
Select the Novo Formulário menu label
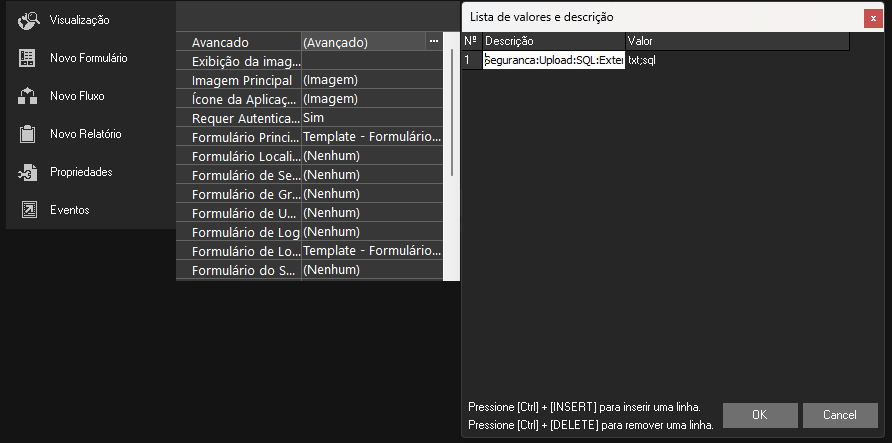click(x=89, y=58)
